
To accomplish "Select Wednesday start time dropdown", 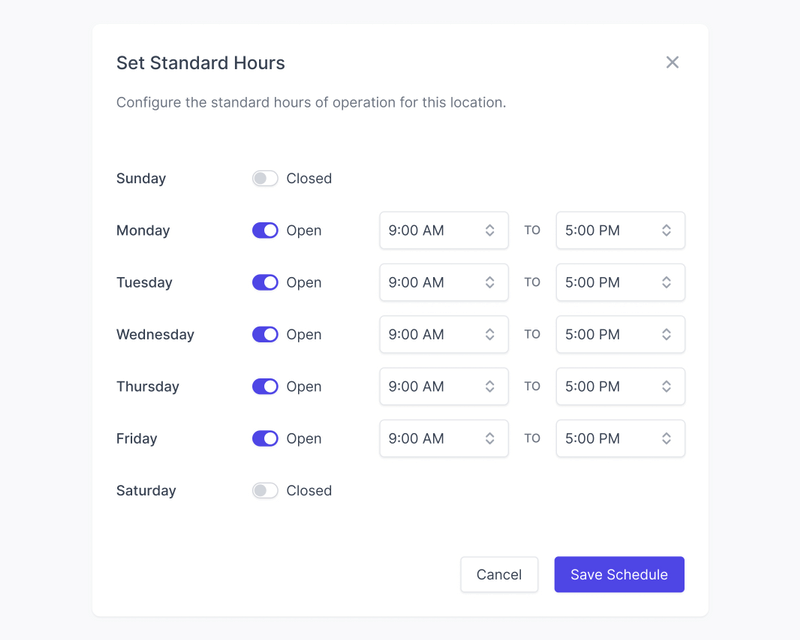I will [x=443, y=335].
